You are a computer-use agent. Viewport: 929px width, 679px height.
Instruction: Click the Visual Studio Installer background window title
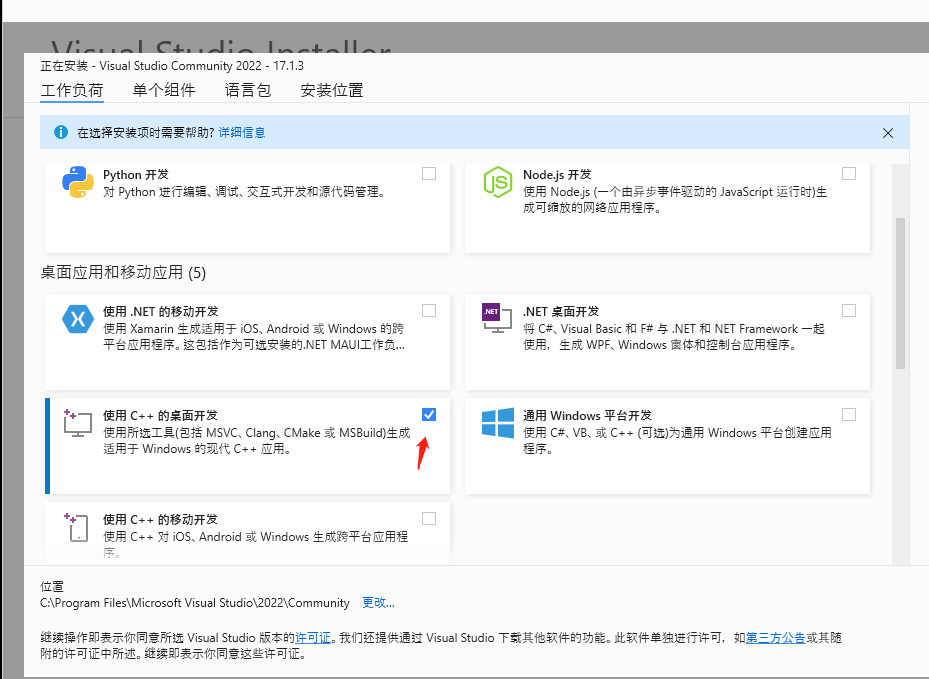(x=221, y=45)
